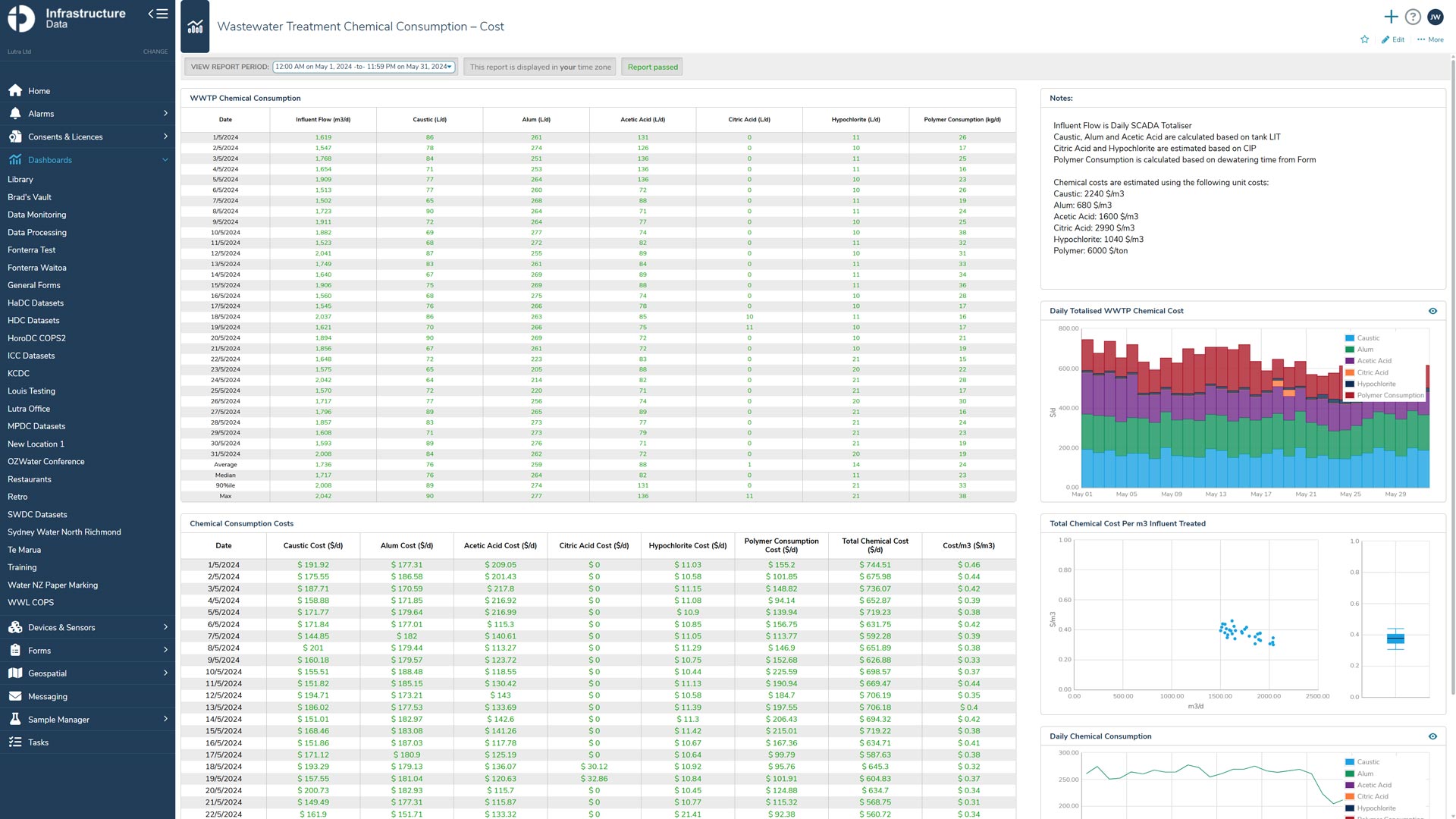Click the star favorite icon
Screen dimensions: 1456x819
point(1364,39)
